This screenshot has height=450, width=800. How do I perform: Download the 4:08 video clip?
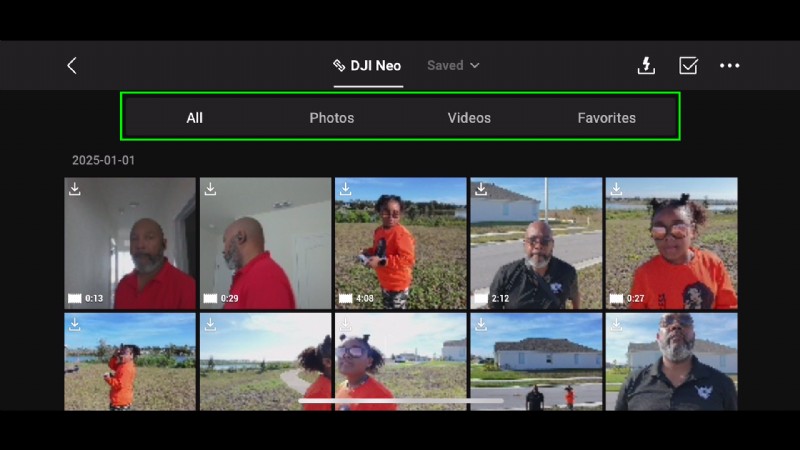tap(345, 189)
